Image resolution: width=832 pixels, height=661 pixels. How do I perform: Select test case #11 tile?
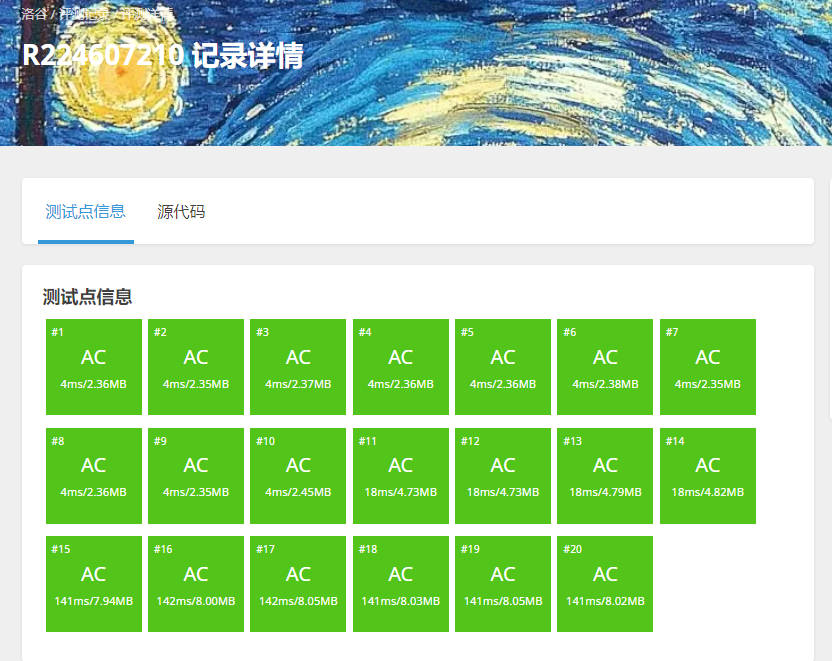[401, 476]
